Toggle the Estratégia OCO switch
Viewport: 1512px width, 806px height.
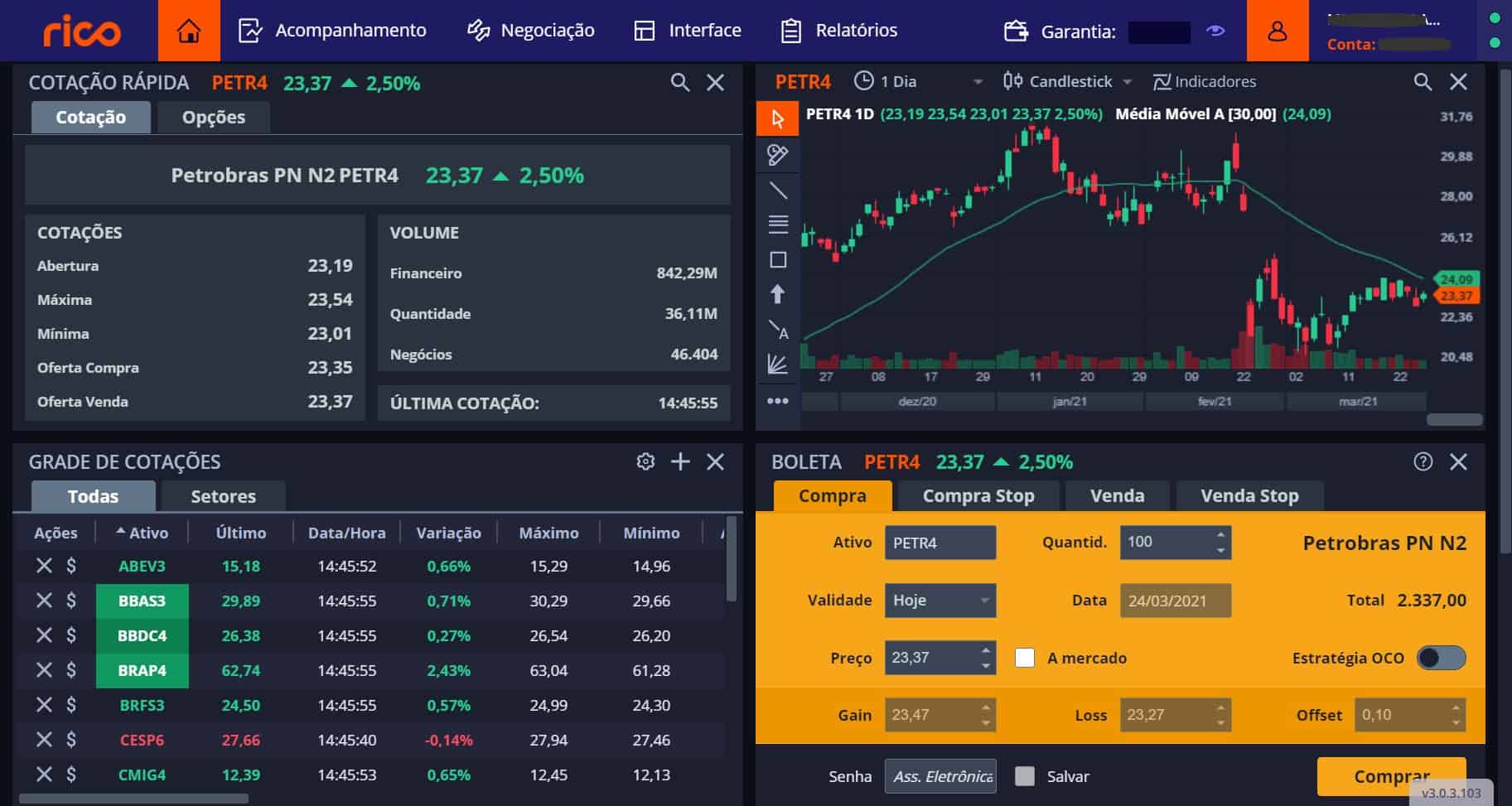pyautogui.click(x=1441, y=658)
